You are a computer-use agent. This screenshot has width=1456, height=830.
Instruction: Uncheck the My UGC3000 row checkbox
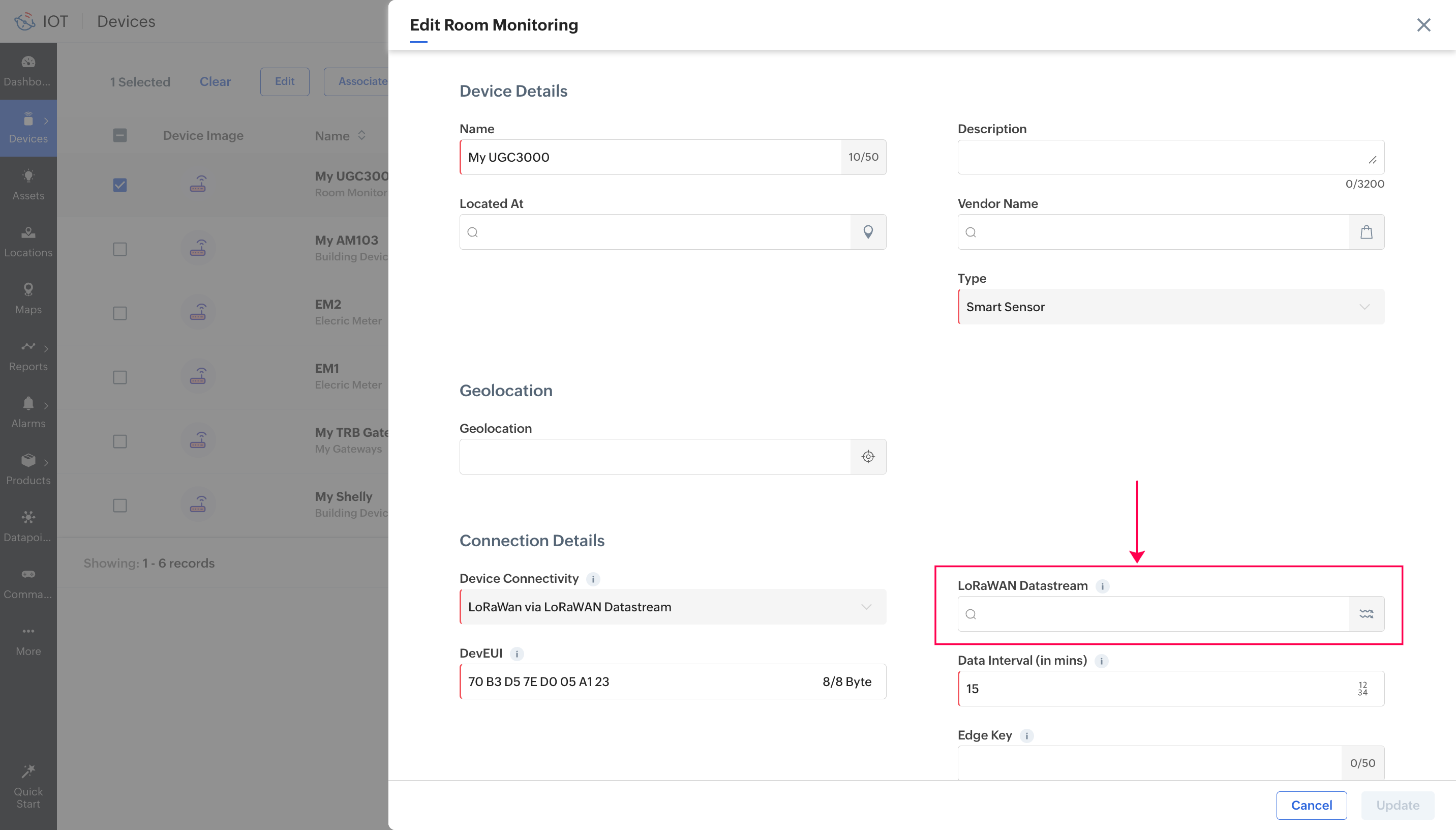click(119, 185)
